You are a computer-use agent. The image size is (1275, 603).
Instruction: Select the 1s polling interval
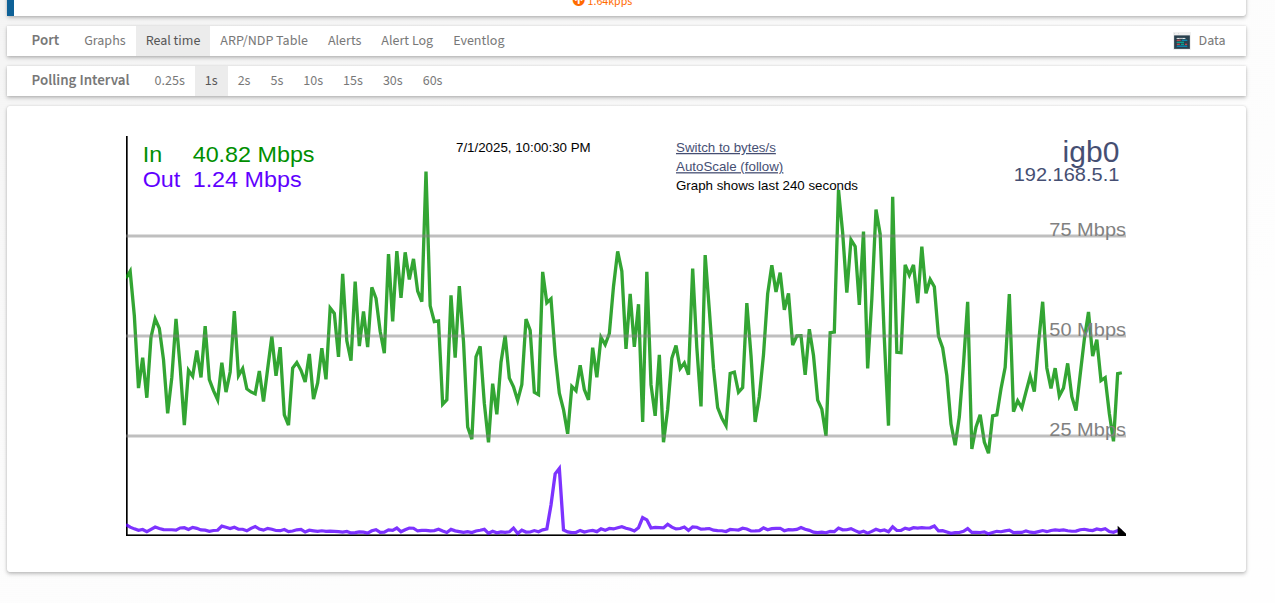pos(210,80)
